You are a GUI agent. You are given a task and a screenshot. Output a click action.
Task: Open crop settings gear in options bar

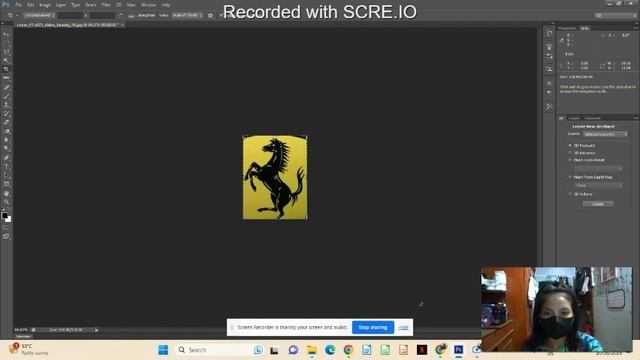point(210,16)
